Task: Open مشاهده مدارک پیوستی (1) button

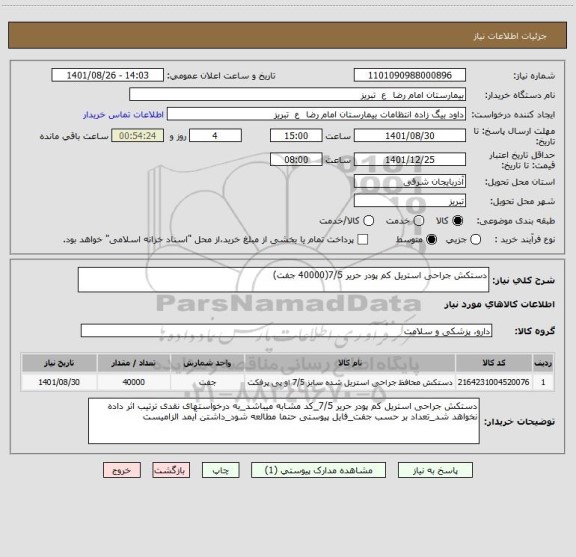Action: tap(318, 470)
